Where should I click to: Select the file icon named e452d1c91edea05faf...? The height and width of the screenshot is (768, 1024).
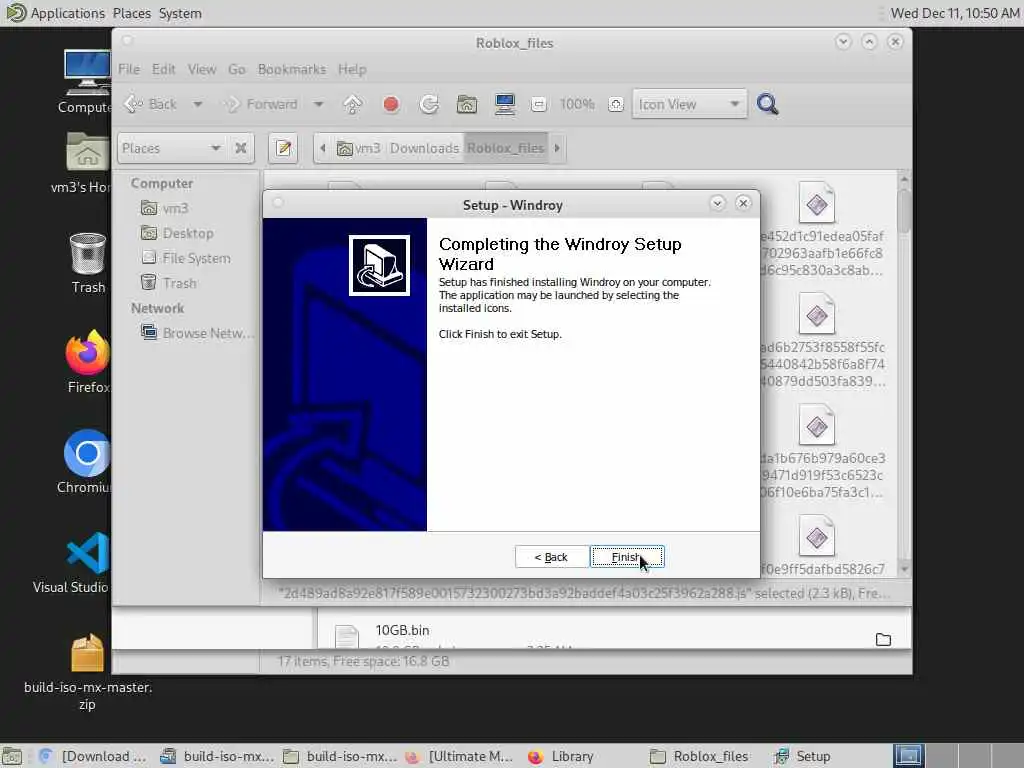click(x=817, y=204)
